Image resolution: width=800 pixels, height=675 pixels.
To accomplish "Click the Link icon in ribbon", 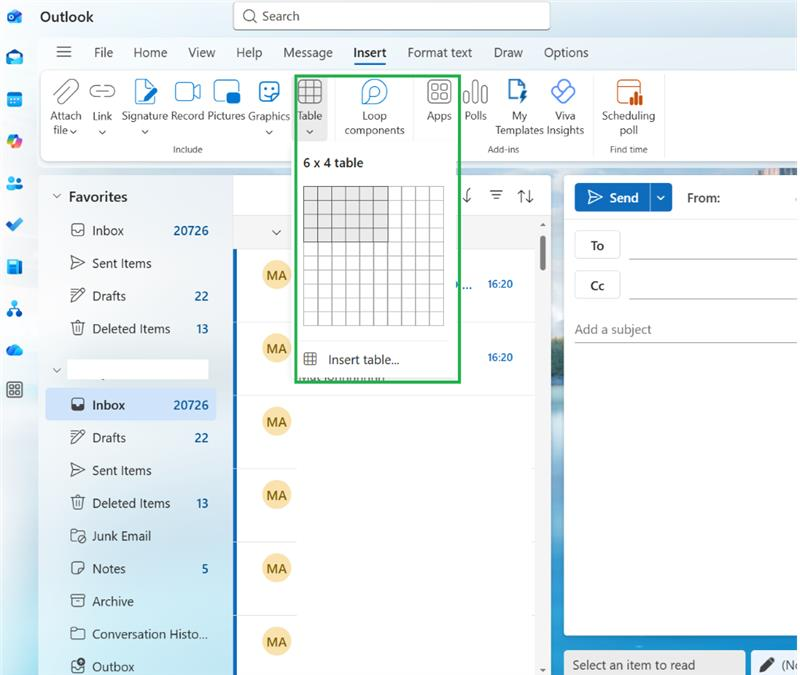I will [x=102, y=91].
